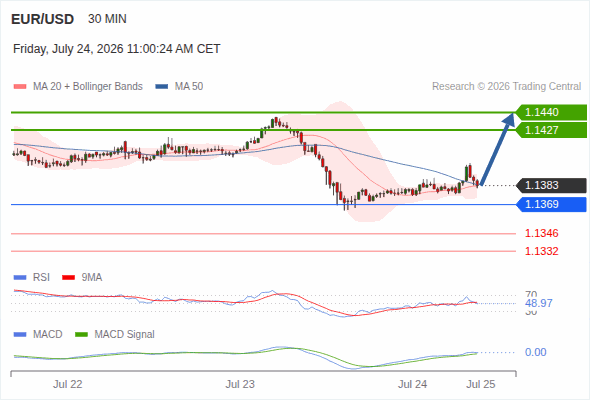Select the 1.1383 current price tag
This screenshot has width=590, height=400.
coord(551,186)
